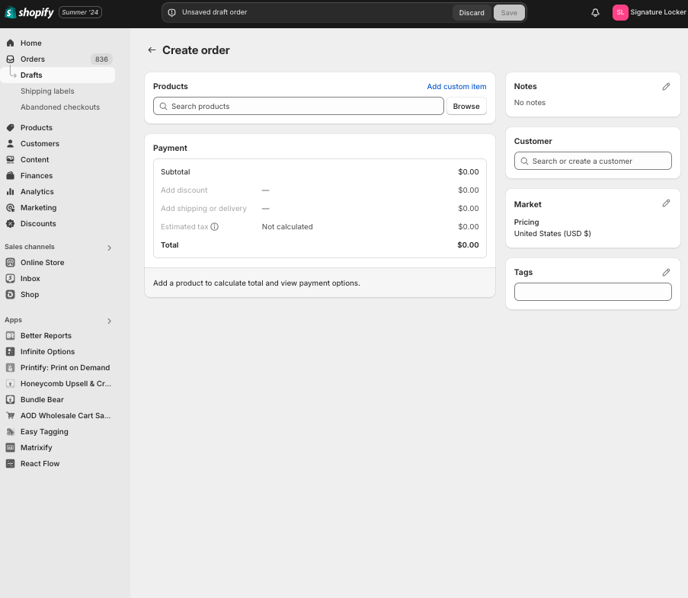The height and width of the screenshot is (598, 688).
Task: Expand the Sales channels section chevron
Action: 109,247
